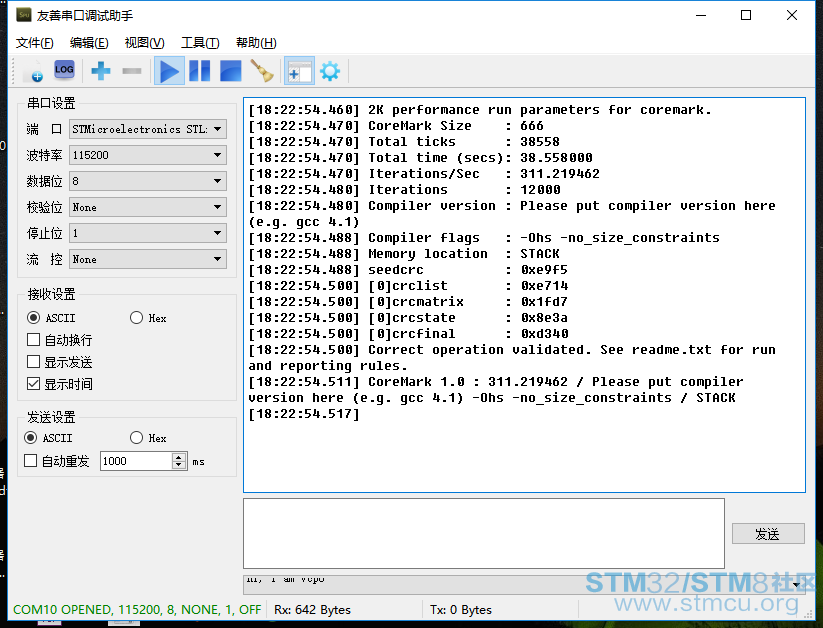Click the Rx: 642 Bytes status entry
Image resolution: width=823 pixels, height=628 pixels.
[312, 610]
